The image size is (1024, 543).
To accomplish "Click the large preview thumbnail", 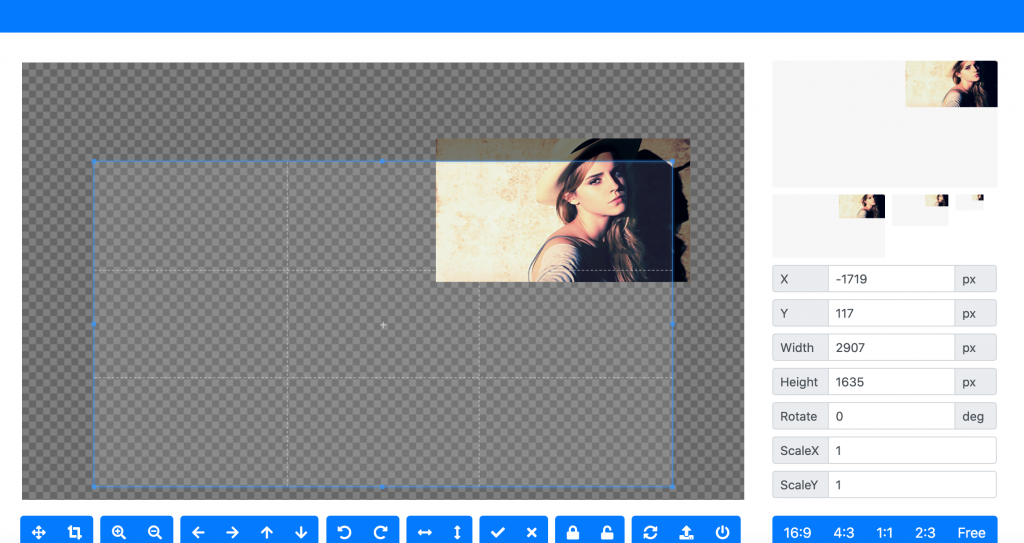I will pyautogui.click(x=884, y=123).
